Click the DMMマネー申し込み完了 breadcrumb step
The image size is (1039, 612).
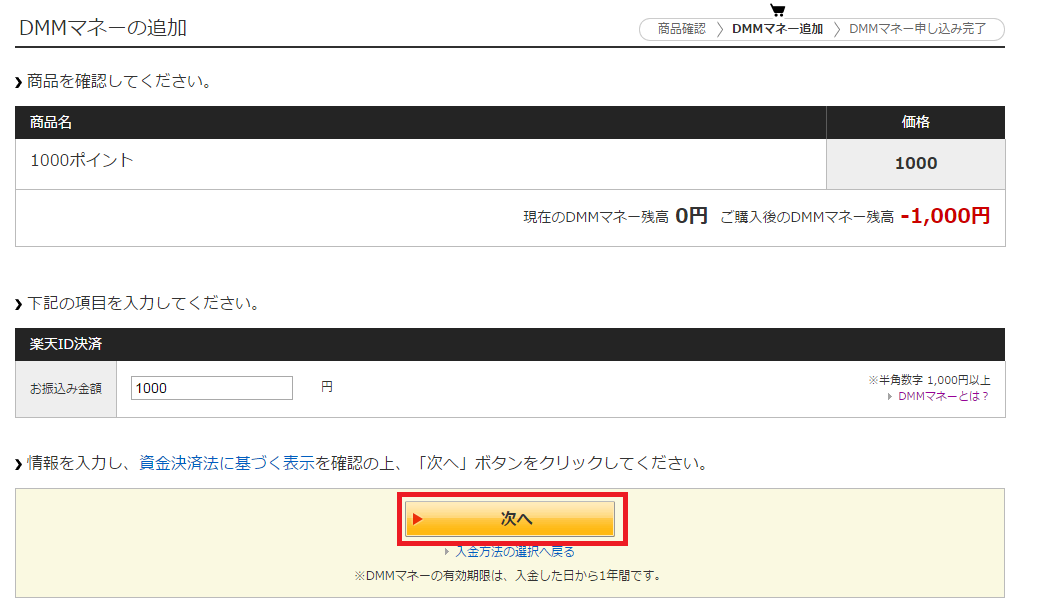point(917,29)
